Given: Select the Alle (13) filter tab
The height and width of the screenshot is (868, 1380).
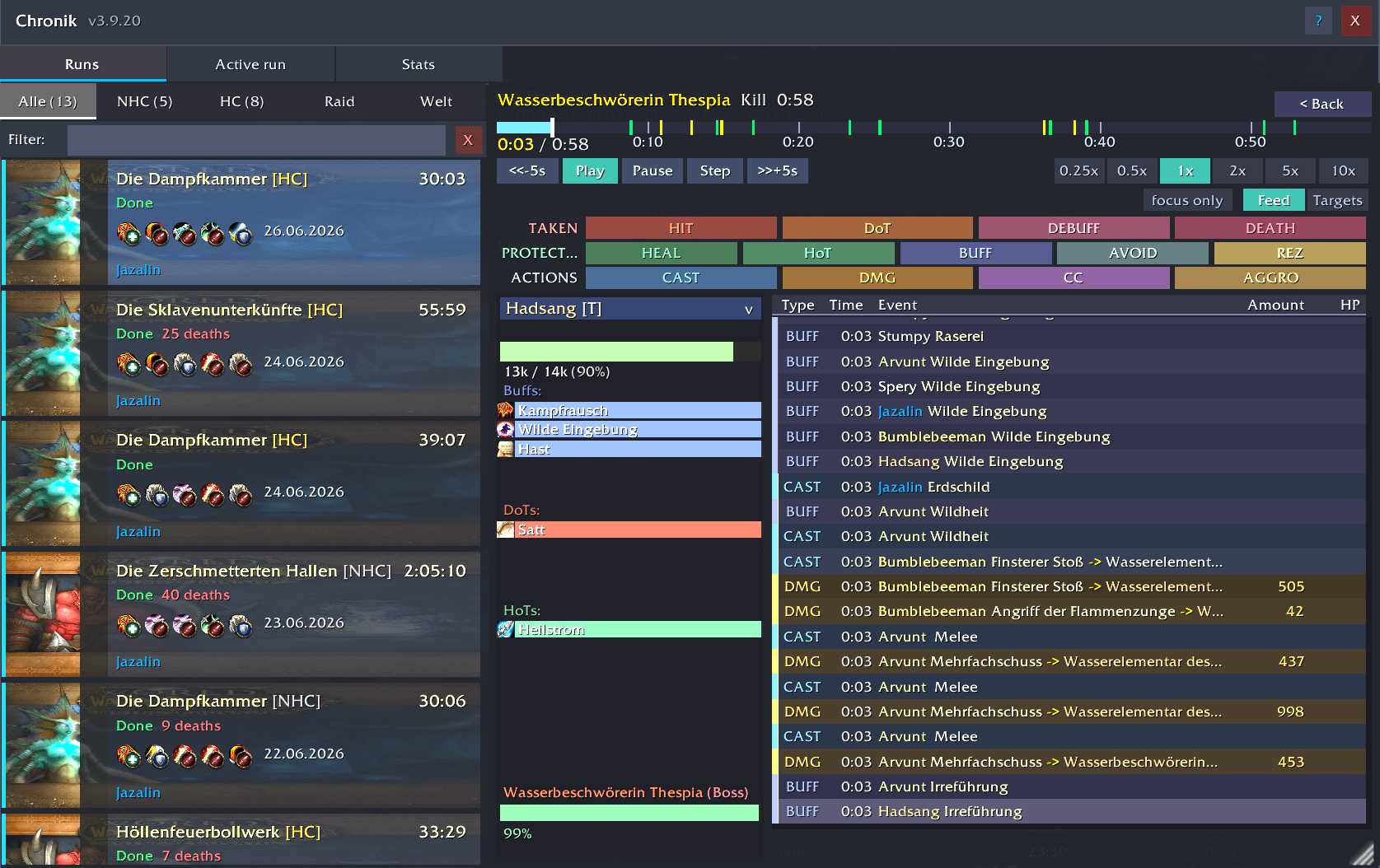Looking at the screenshot, I should [x=48, y=101].
